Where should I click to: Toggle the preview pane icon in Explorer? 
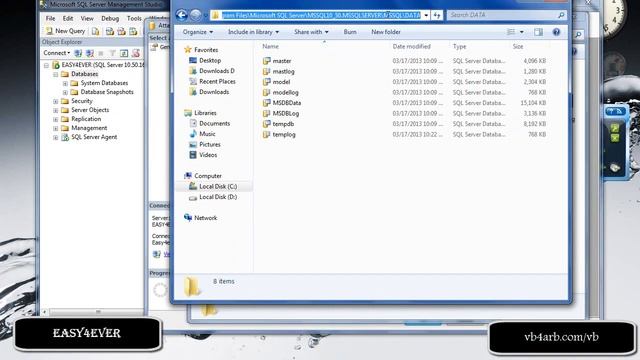538,32
